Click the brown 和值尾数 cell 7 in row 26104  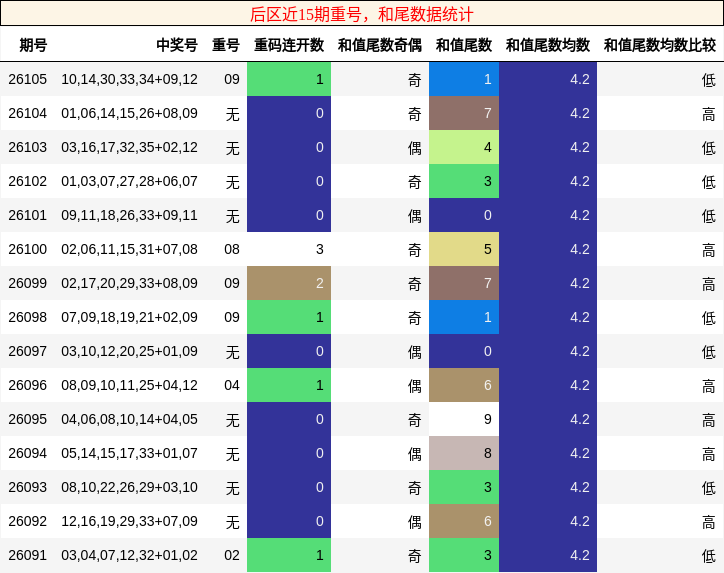tap(464, 113)
